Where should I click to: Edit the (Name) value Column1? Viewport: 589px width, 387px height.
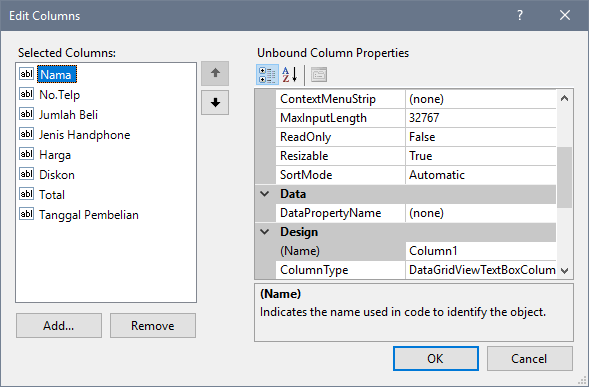[481, 251]
